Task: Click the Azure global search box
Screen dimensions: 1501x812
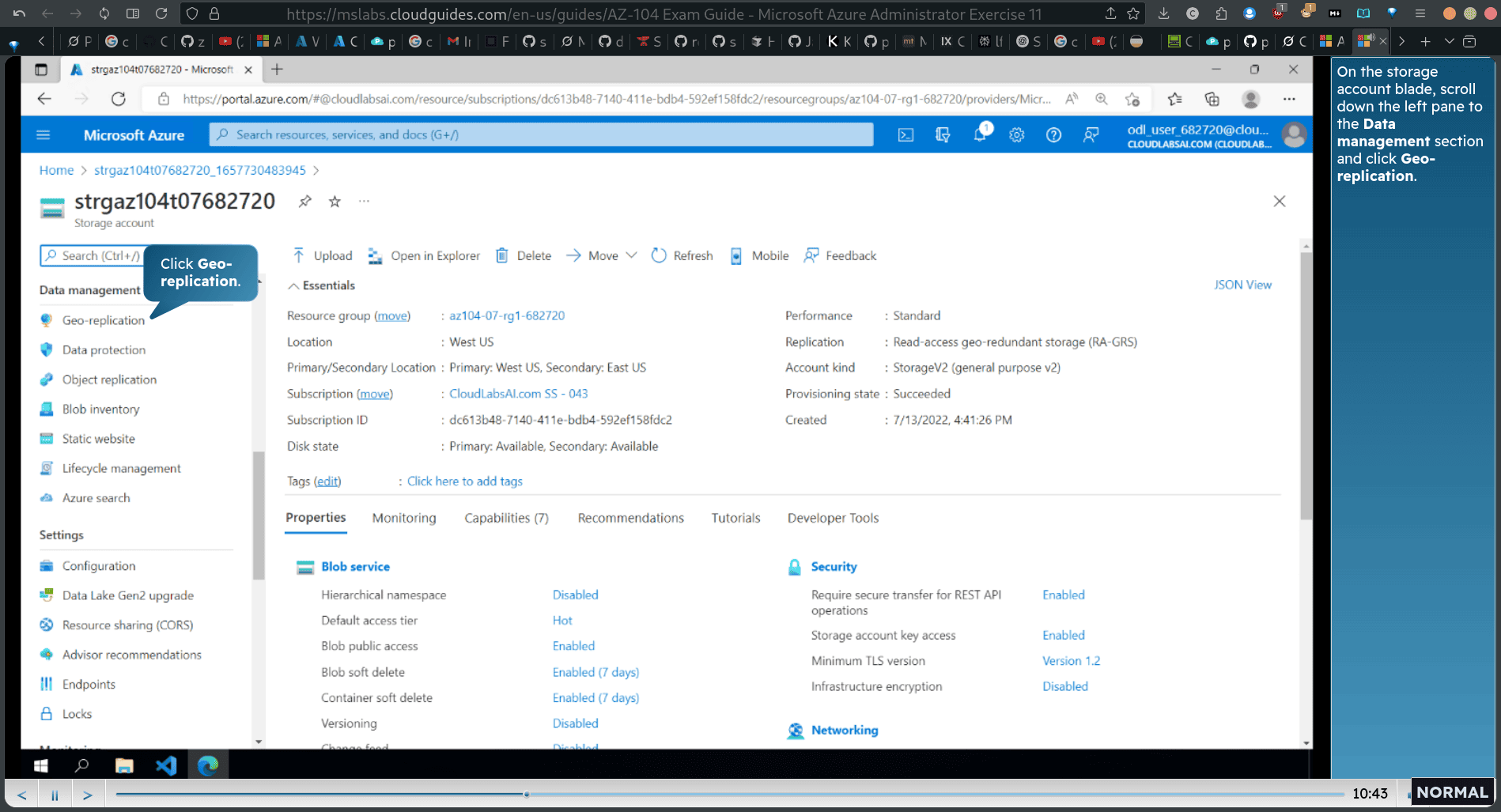Action: pos(542,135)
